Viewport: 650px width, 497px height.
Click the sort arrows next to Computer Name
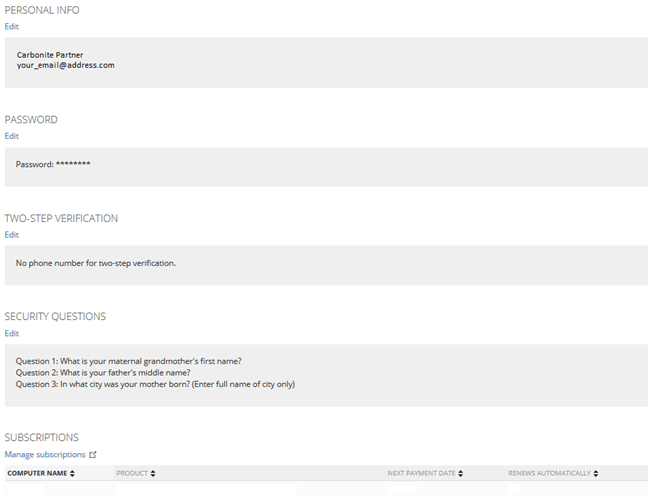(73, 473)
